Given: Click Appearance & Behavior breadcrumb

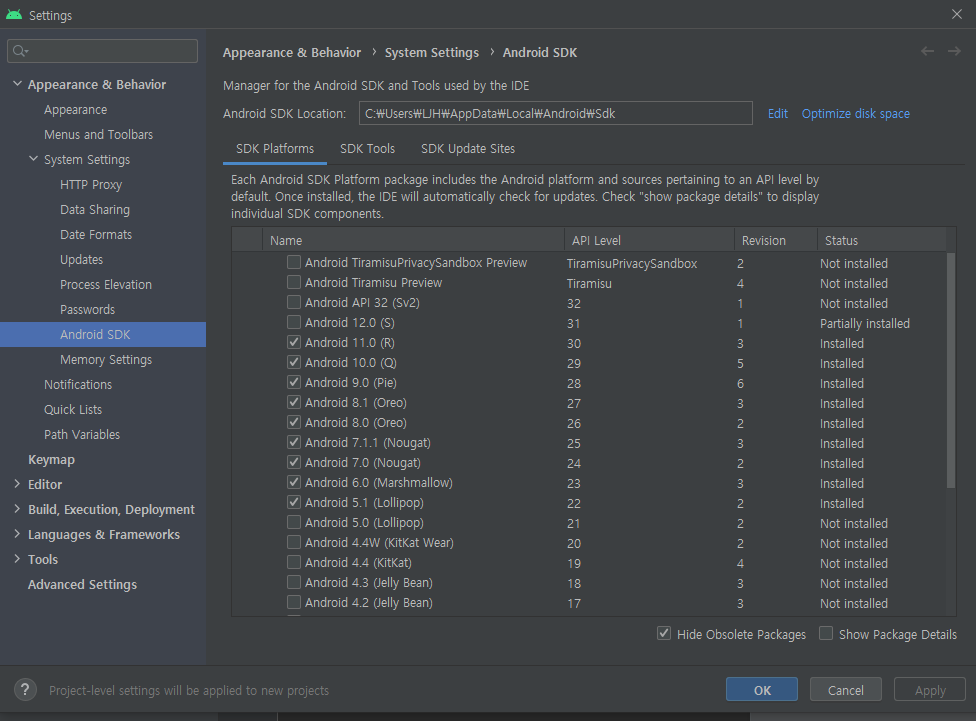Looking at the screenshot, I should pos(292,52).
